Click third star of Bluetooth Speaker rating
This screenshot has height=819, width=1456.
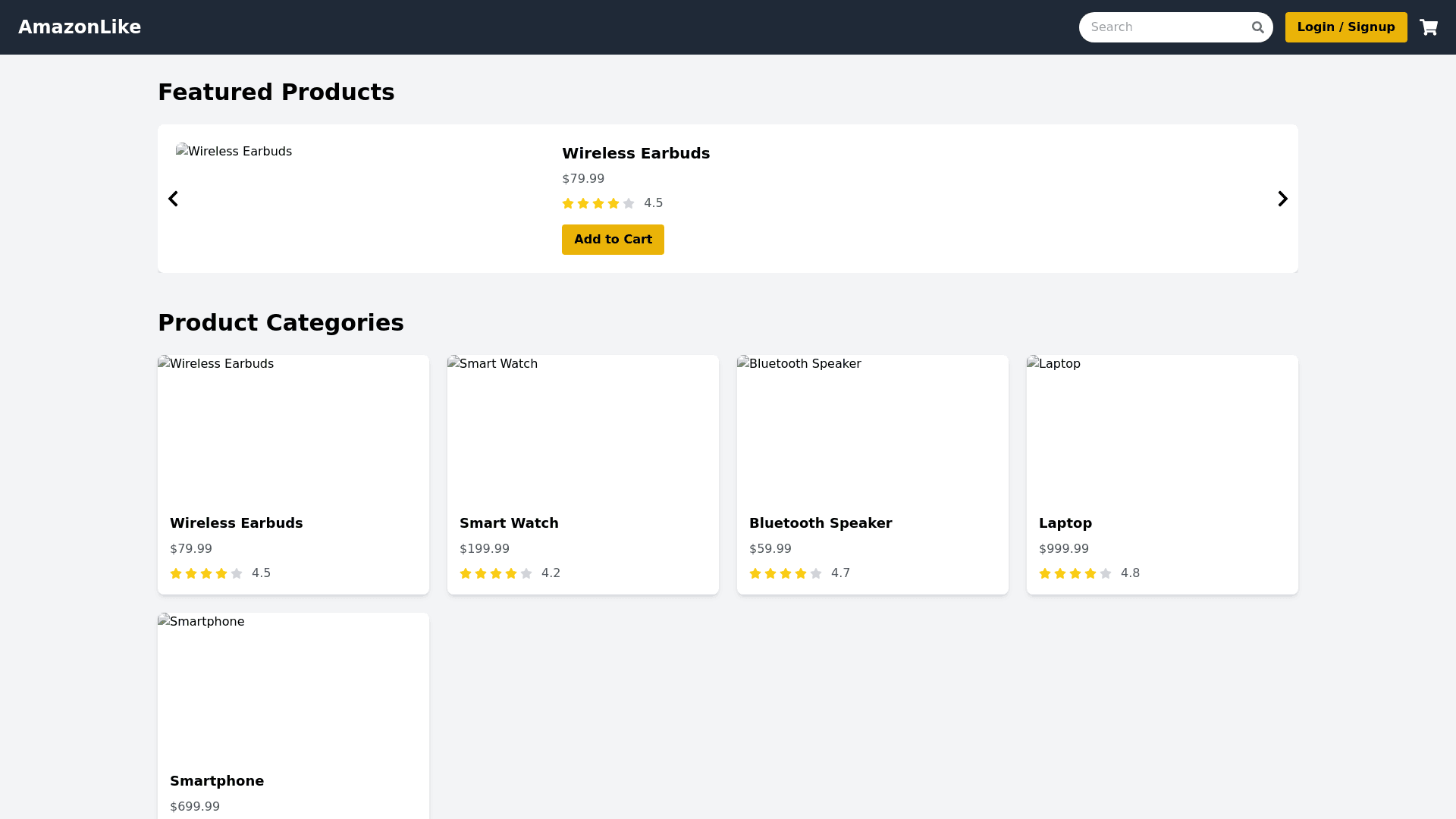[x=786, y=573]
